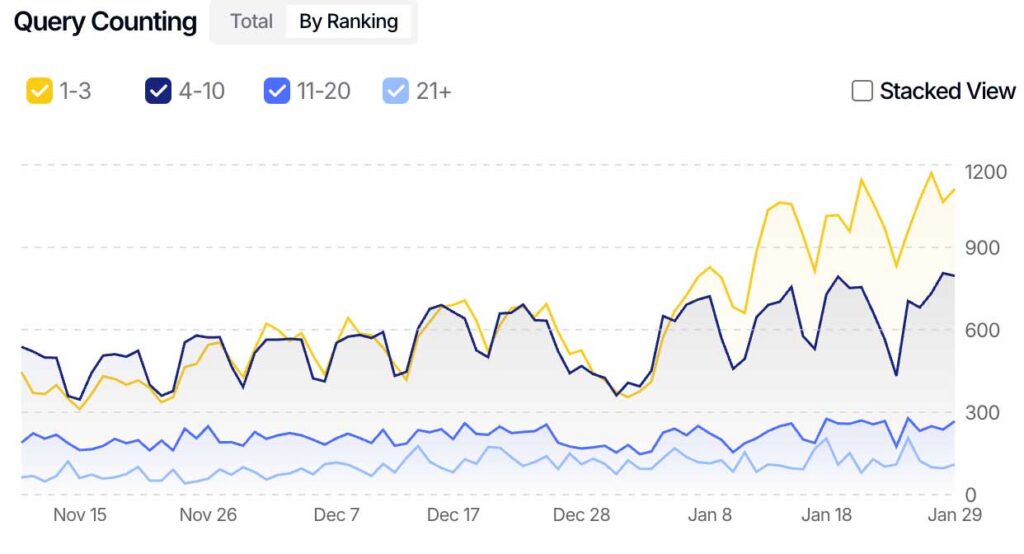Click the Nov 15 date label
The image size is (1024, 554).
[80, 515]
